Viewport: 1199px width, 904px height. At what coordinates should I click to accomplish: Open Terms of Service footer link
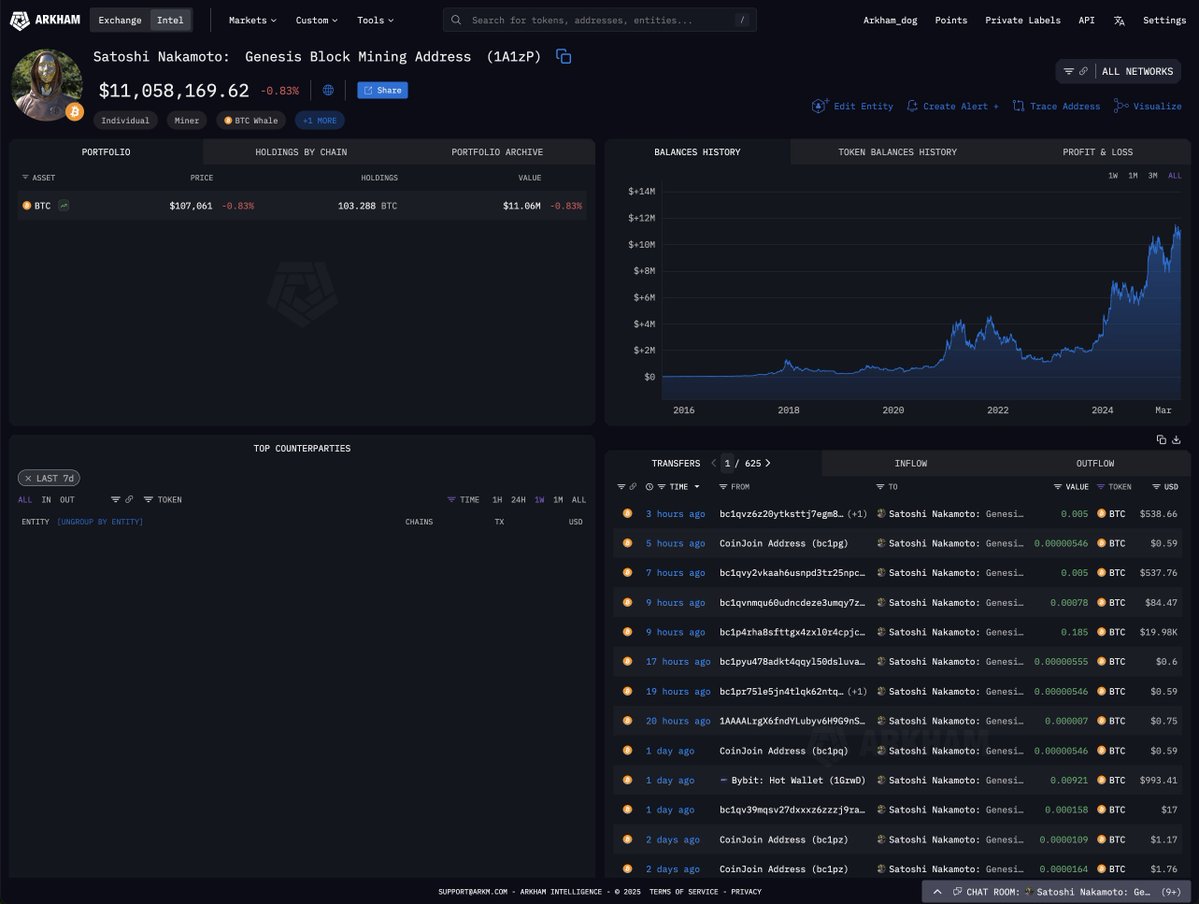(x=684, y=892)
